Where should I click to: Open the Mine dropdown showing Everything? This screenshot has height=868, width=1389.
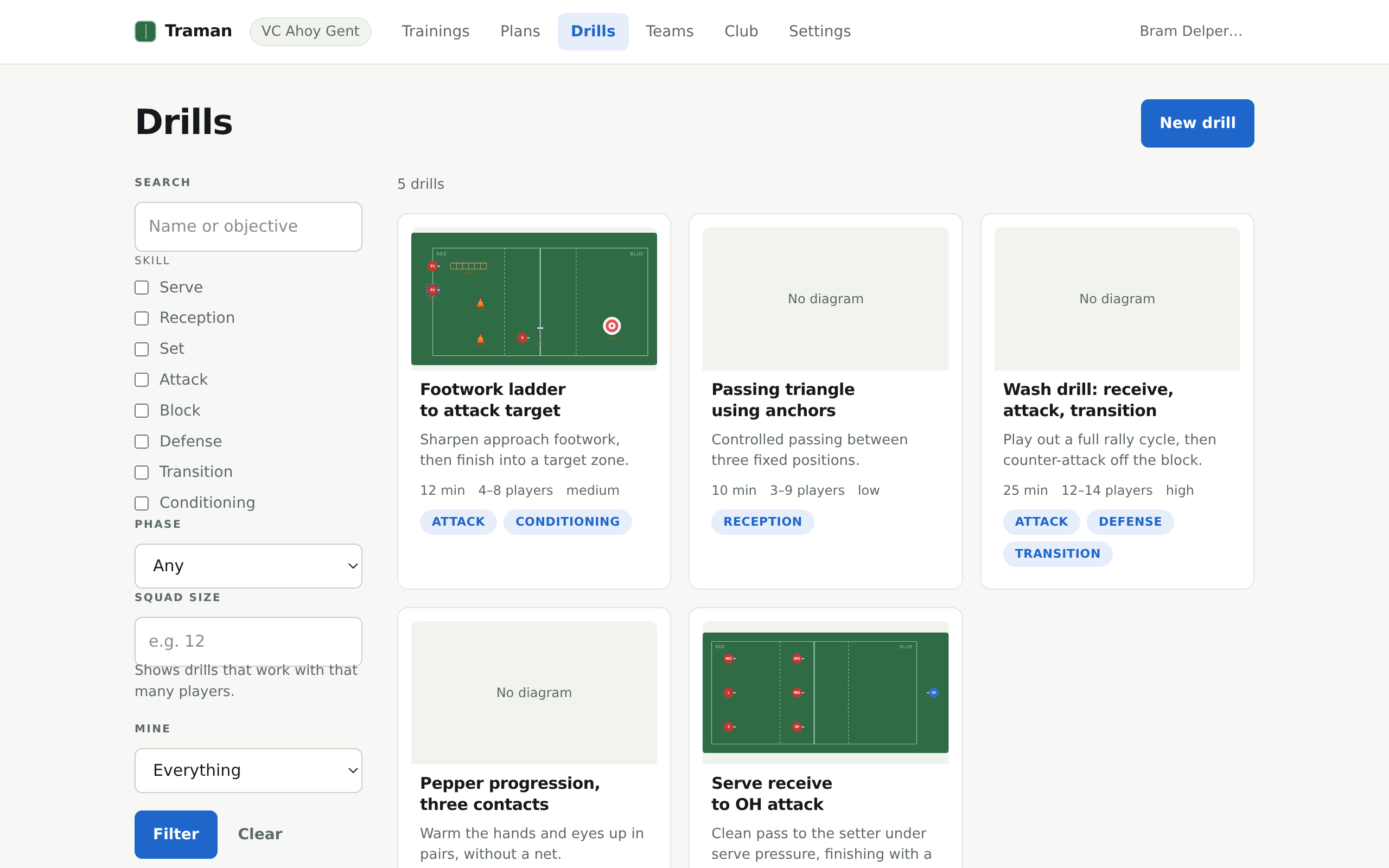pyautogui.click(x=248, y=770)
